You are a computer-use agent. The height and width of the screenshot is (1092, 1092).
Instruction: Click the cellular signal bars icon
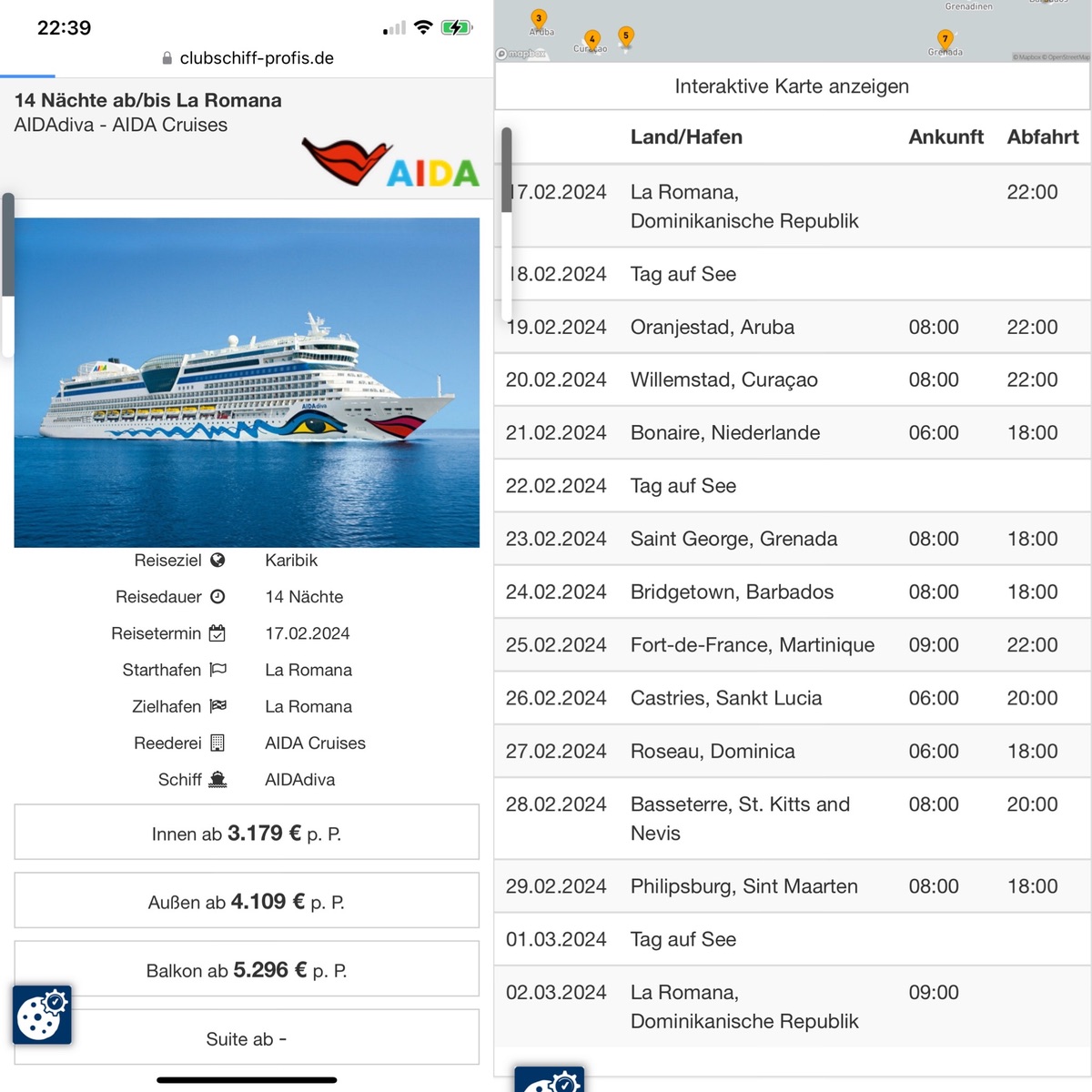[x=395, y=28]
